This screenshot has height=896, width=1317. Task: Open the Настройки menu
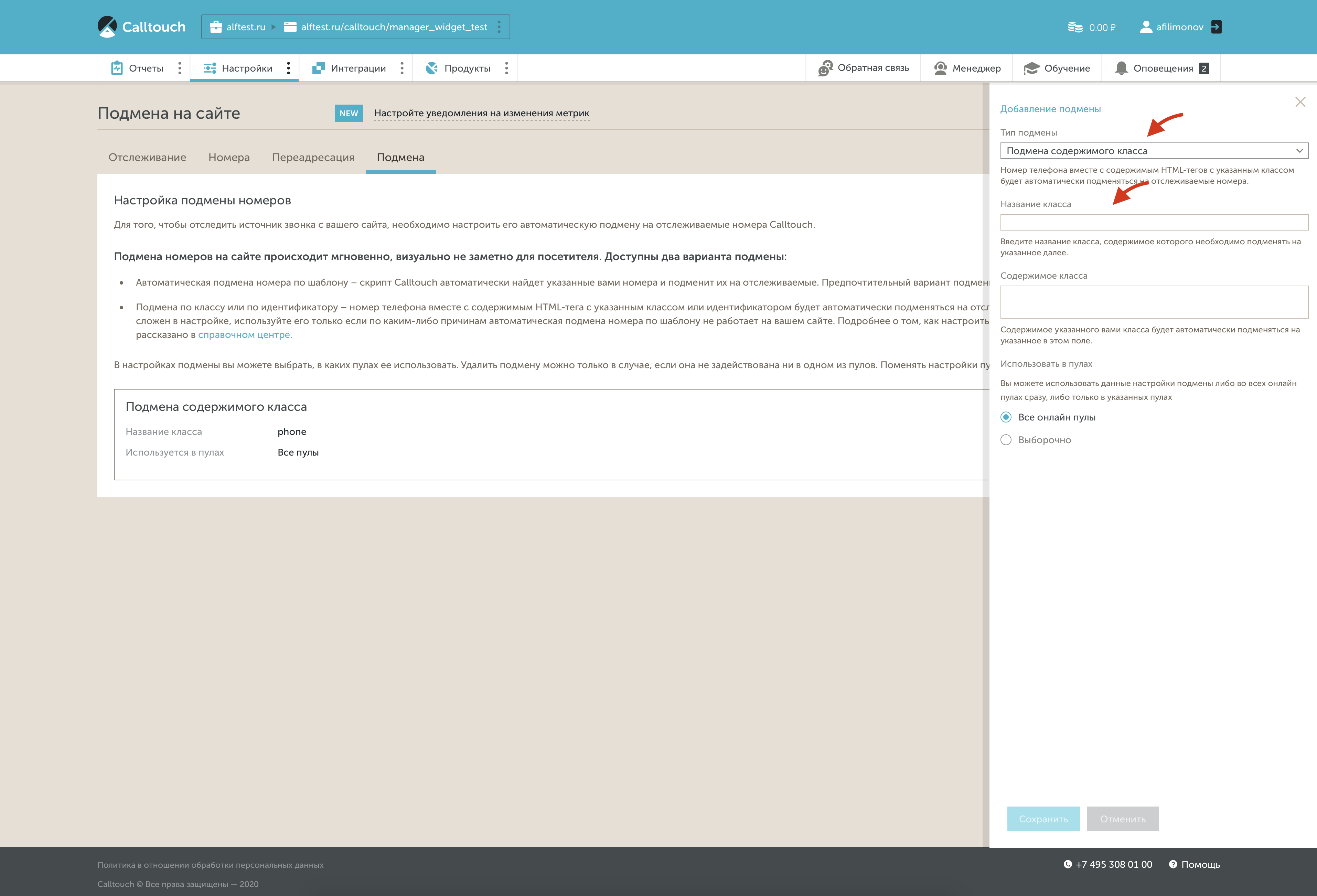247,68
